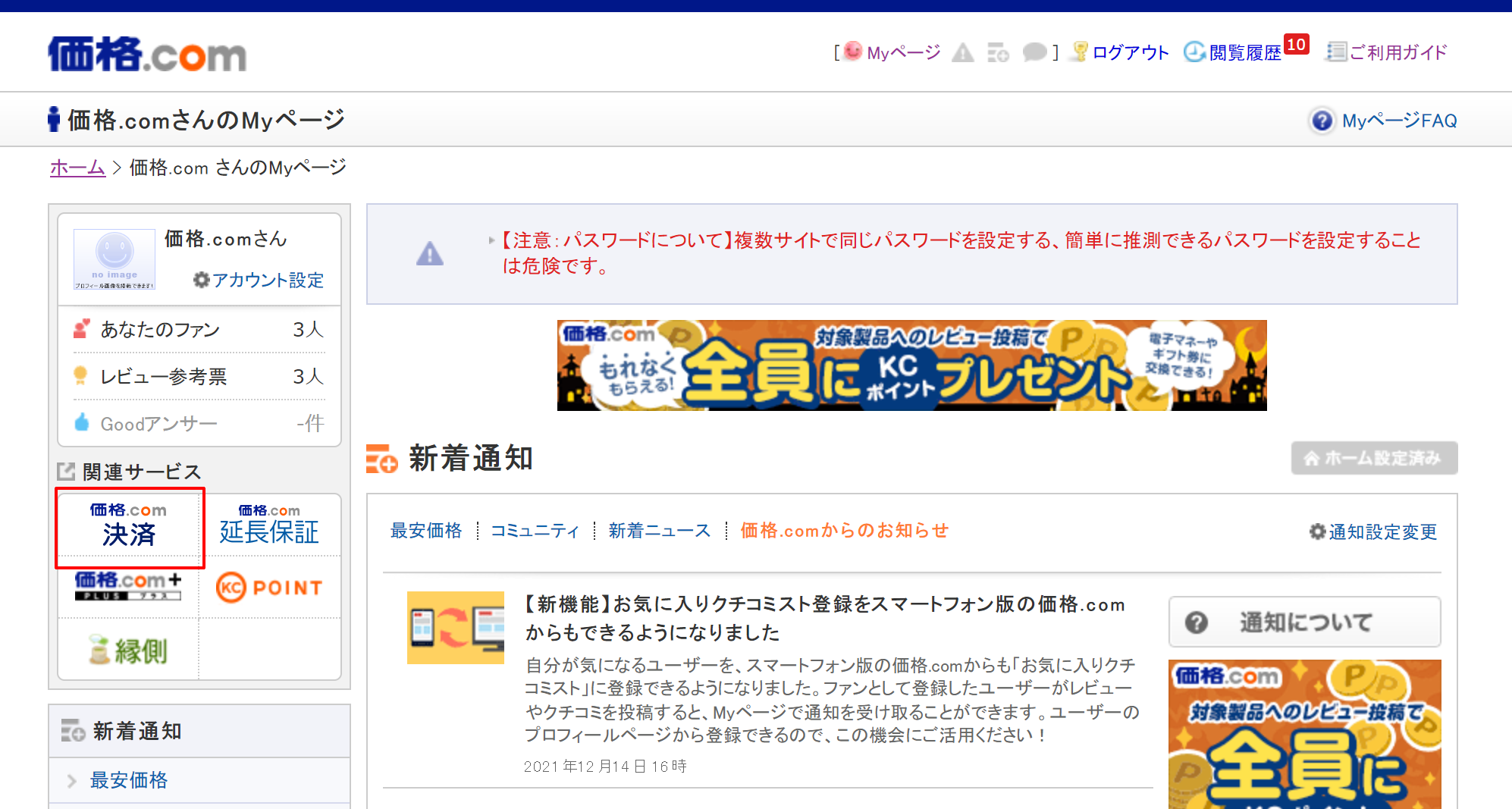The width and height of the screenshot is (1512, 809).
Task: Expand 最安価格 in the sidebar notifications list
Action: coord(128,780)
